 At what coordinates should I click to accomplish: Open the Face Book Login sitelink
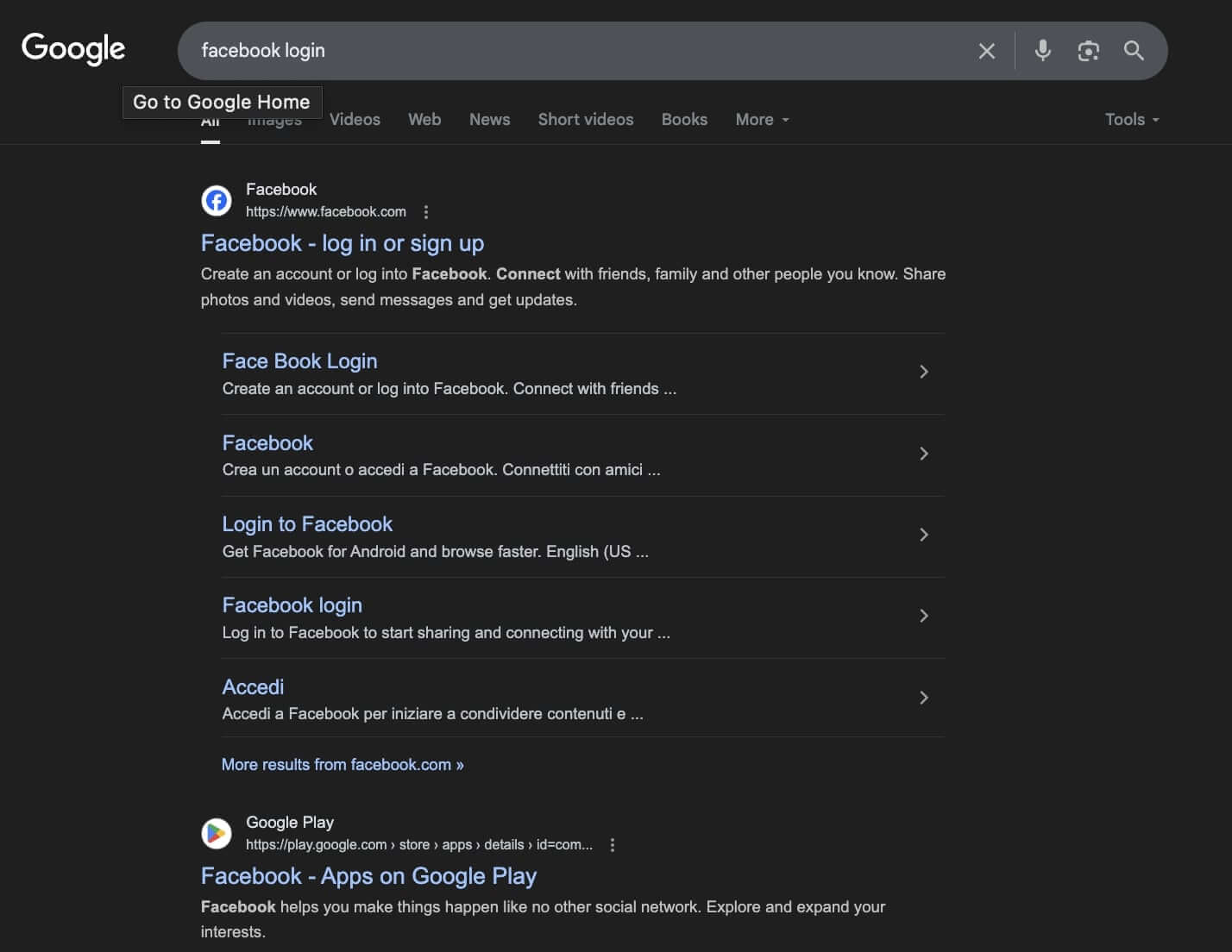coord(299,361)
